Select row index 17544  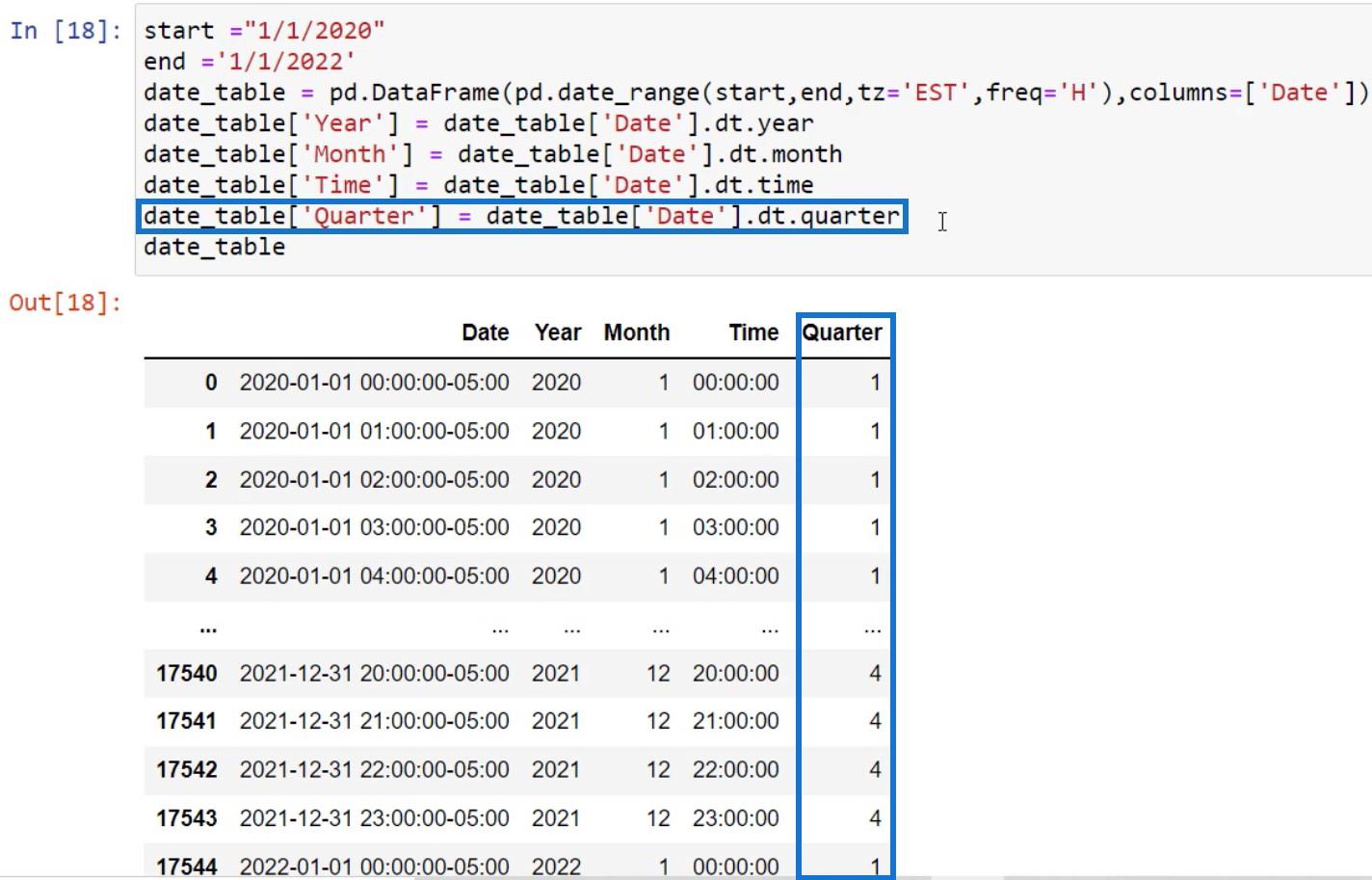coord(187,866)
